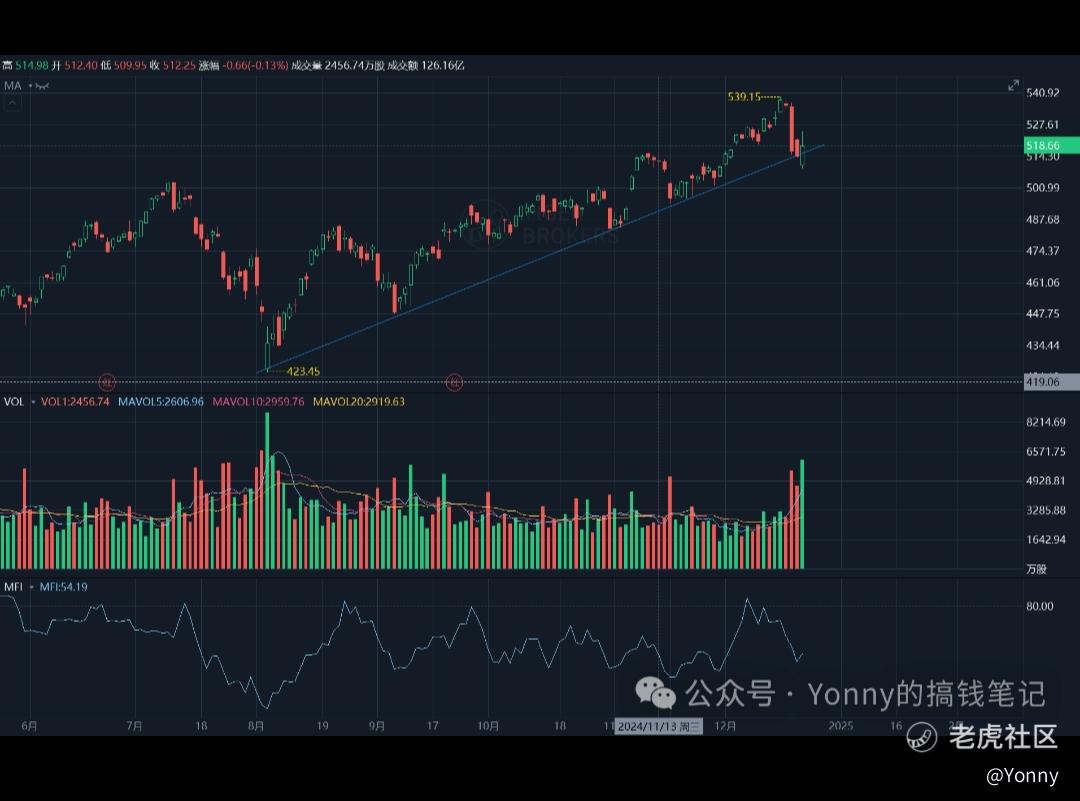
Task: Select the MFI:54.19 value
Action: (x=63, y=587)
